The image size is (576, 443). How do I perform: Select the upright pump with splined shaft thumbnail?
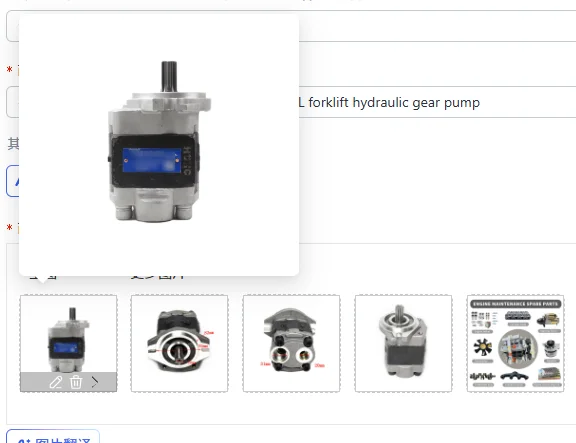pos(403,343)
